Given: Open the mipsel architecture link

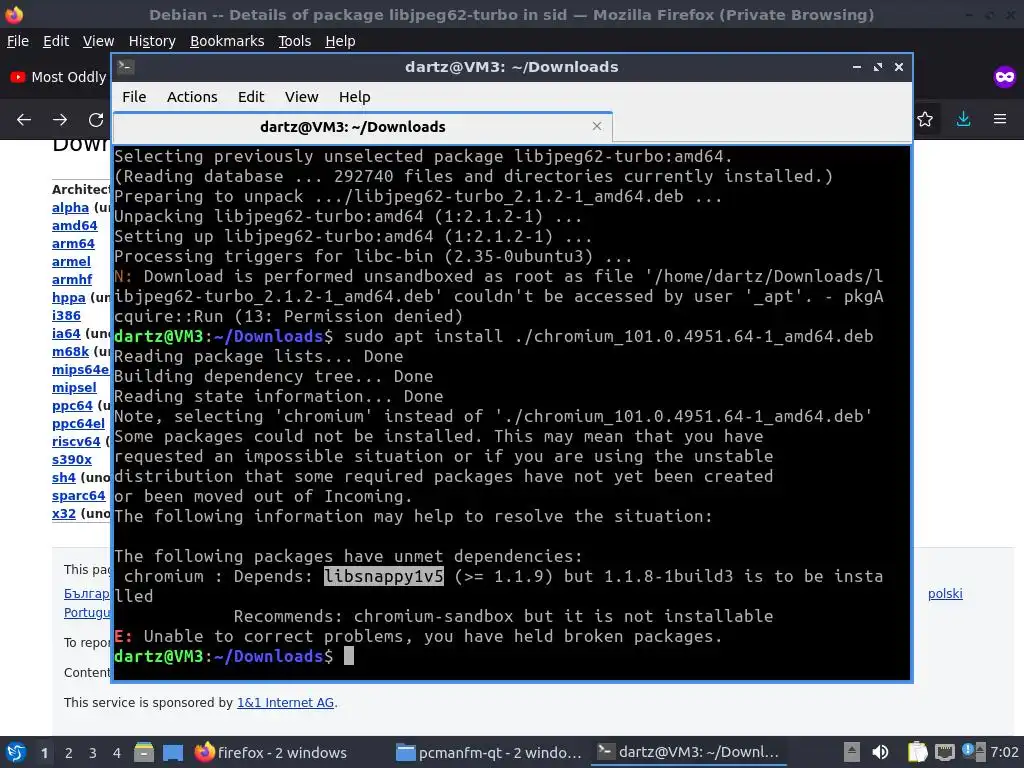Looking at the screenshot, I should [x=74, y=387].
